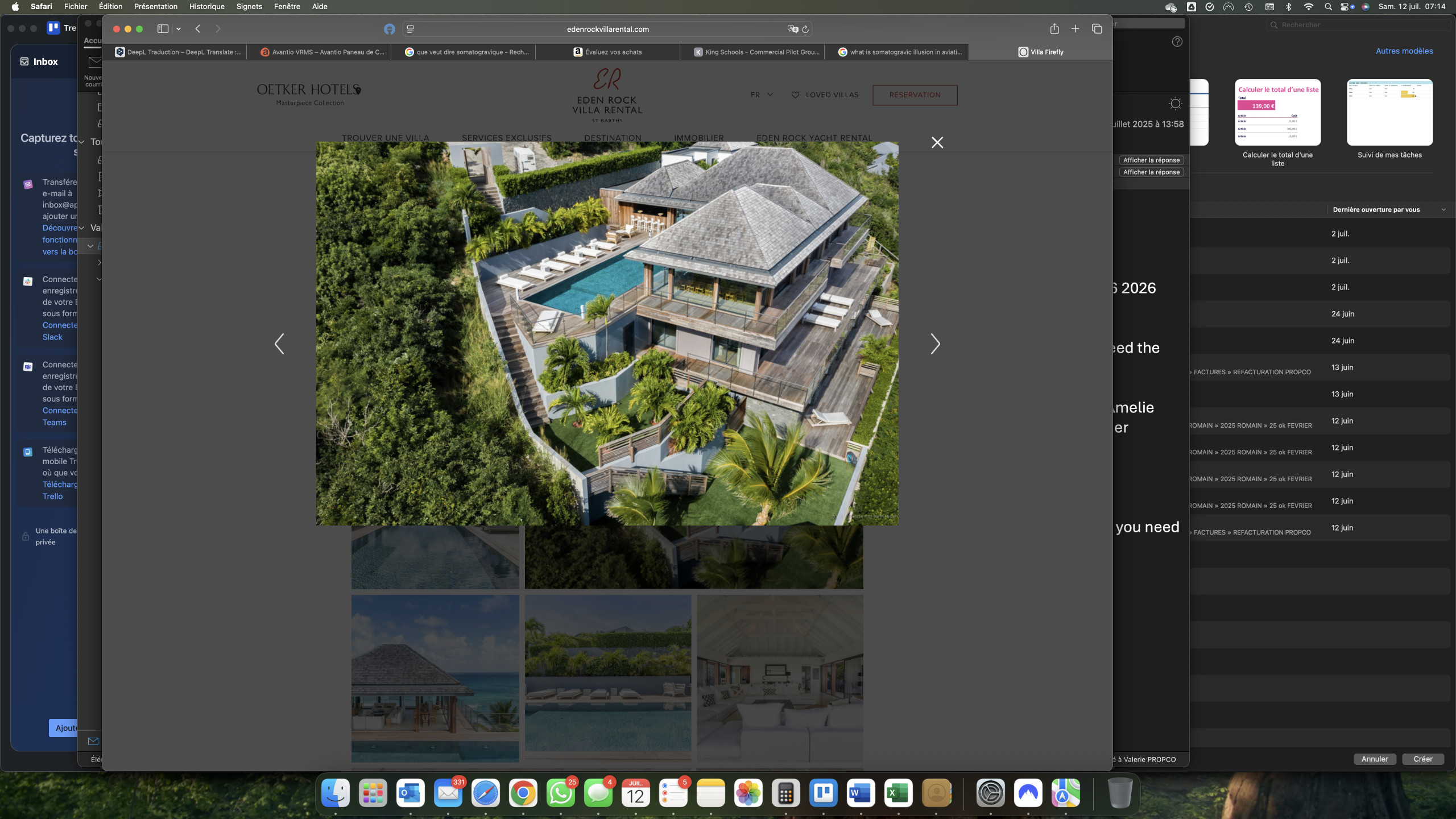
Task: Click the password manager extension icon
Action: click(390, 29)
